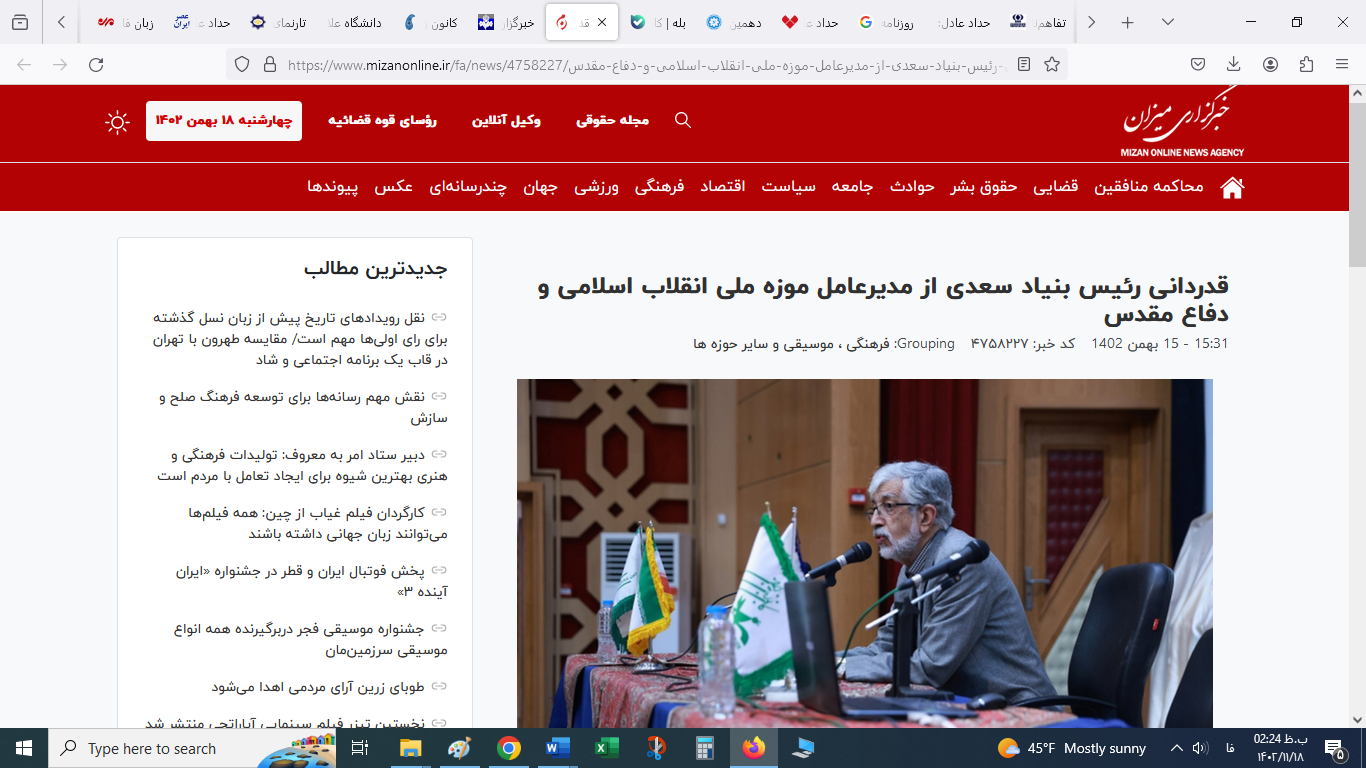Open reader view icon in address bar

tap(1024, 64)
